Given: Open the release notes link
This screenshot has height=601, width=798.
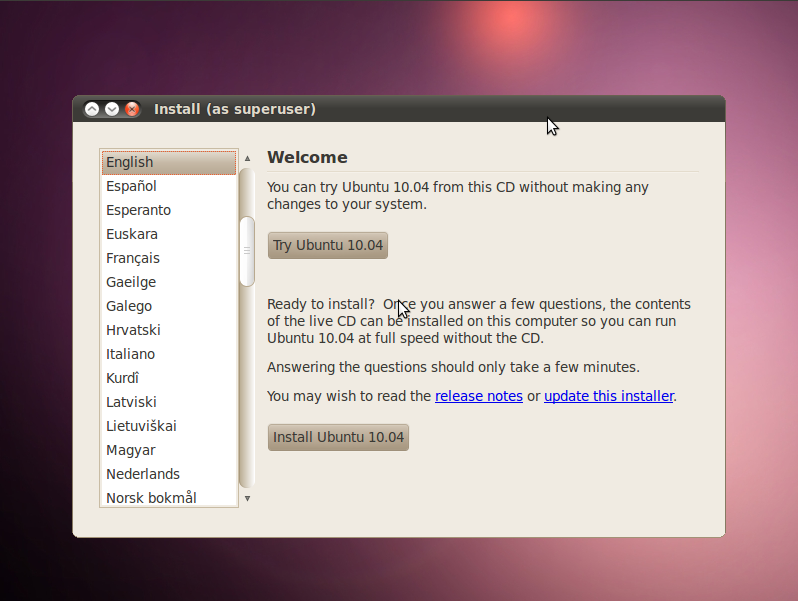Looking at the screenshot, I should 479,396.
